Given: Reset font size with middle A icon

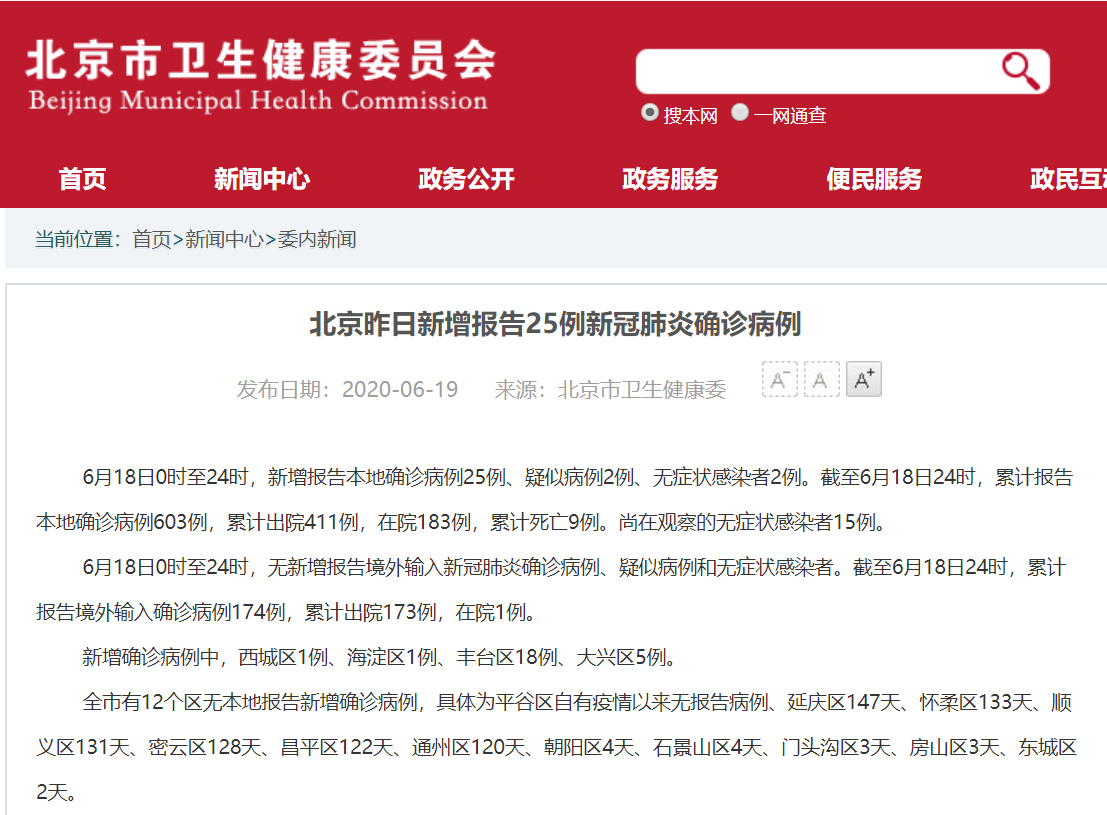Looking at the screenshot, I should (822, 380).
